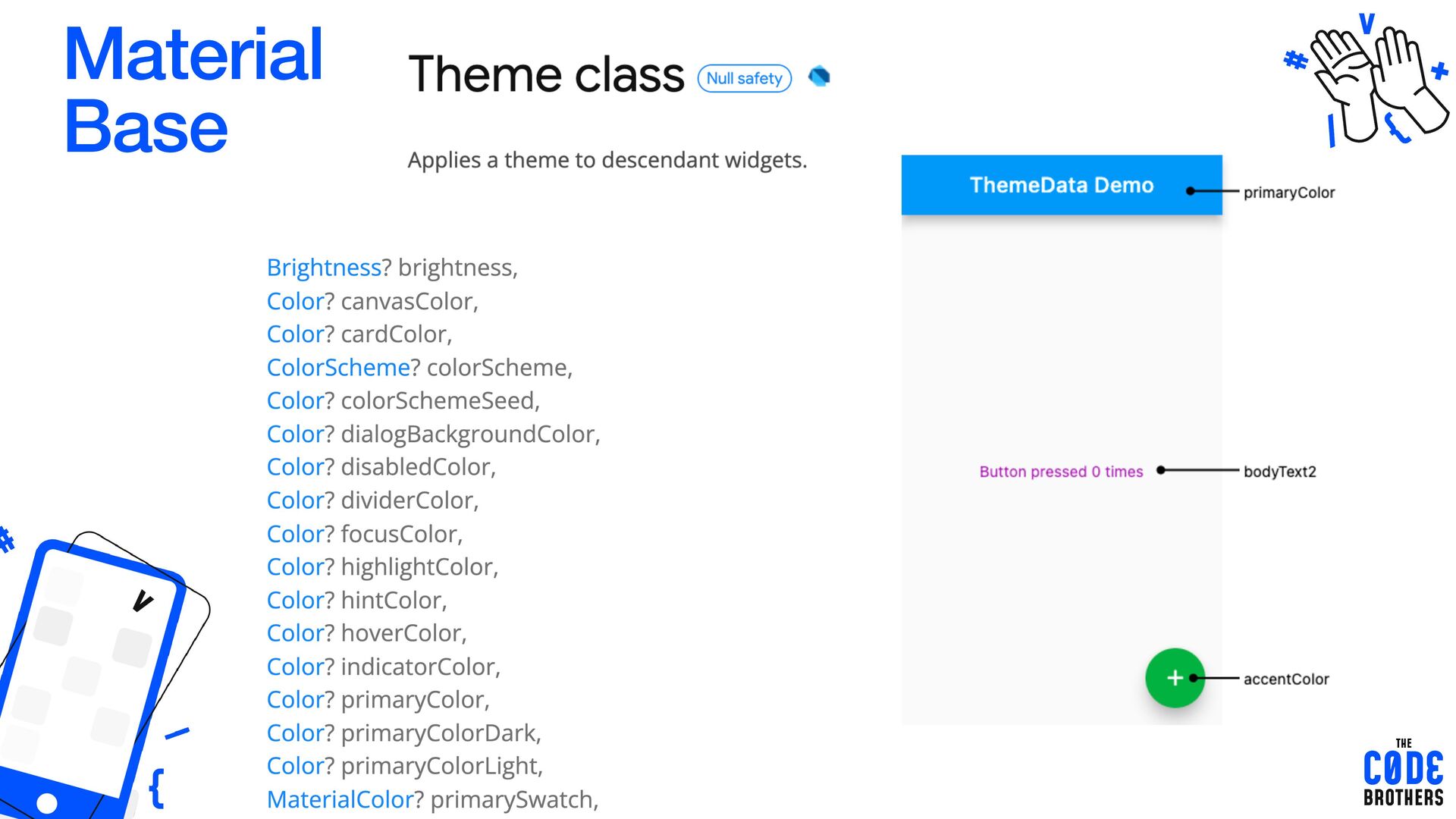The height and width of the screenshot is (819, 1456).
Task: Click the Color link before dividerColor
Action: [296, 500]
